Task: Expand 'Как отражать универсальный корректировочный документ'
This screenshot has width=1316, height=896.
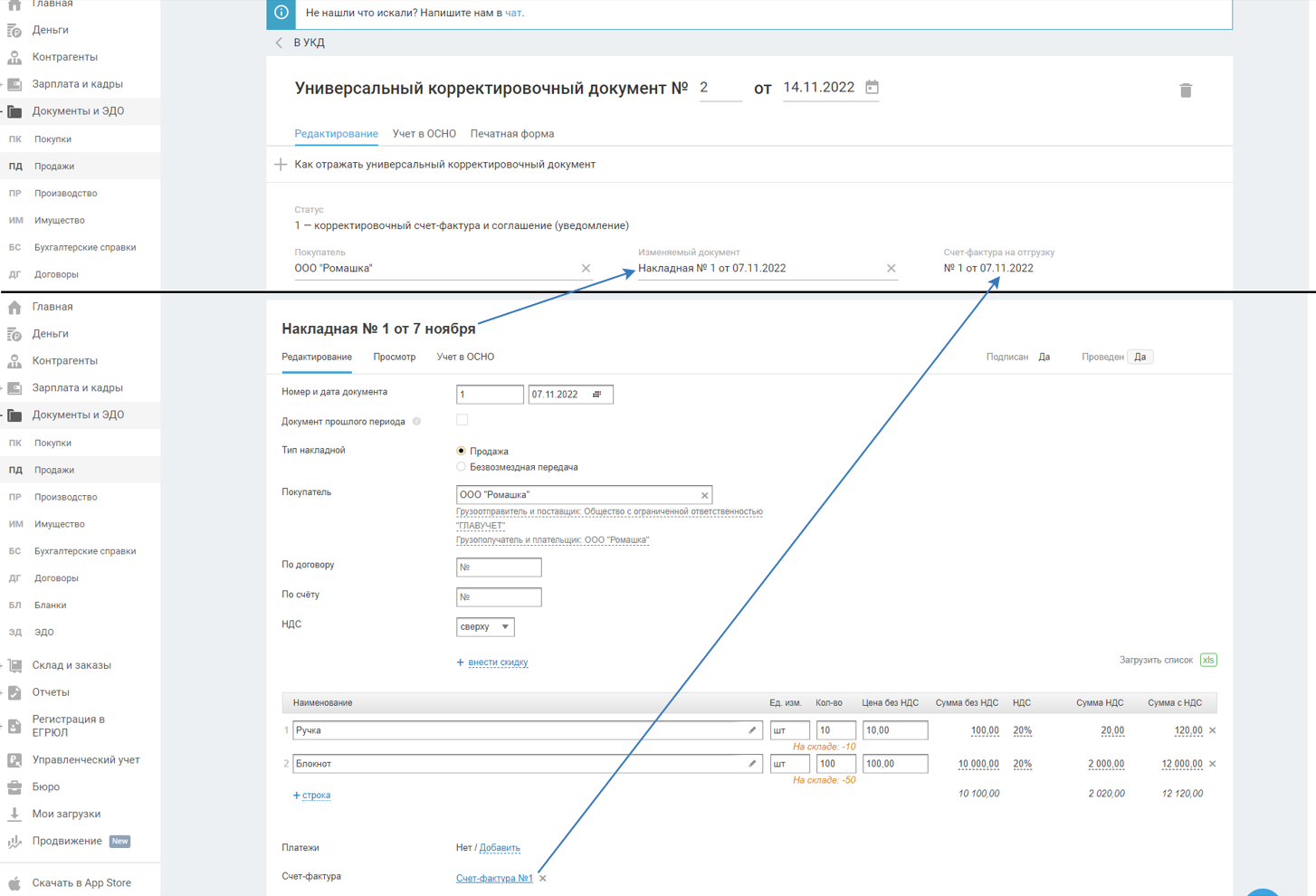Action: [281, 165]
